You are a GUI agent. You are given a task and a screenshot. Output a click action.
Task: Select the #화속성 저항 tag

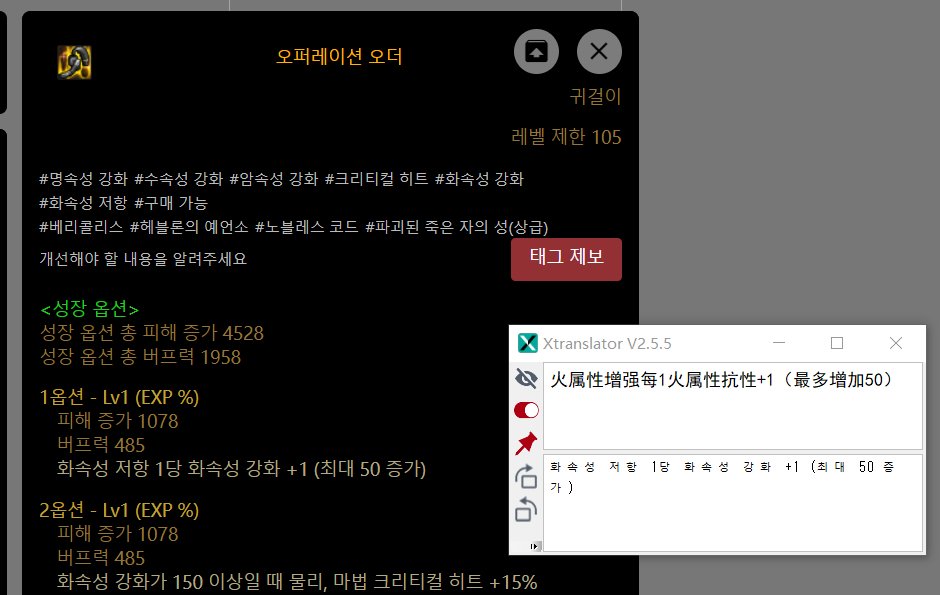83,203
